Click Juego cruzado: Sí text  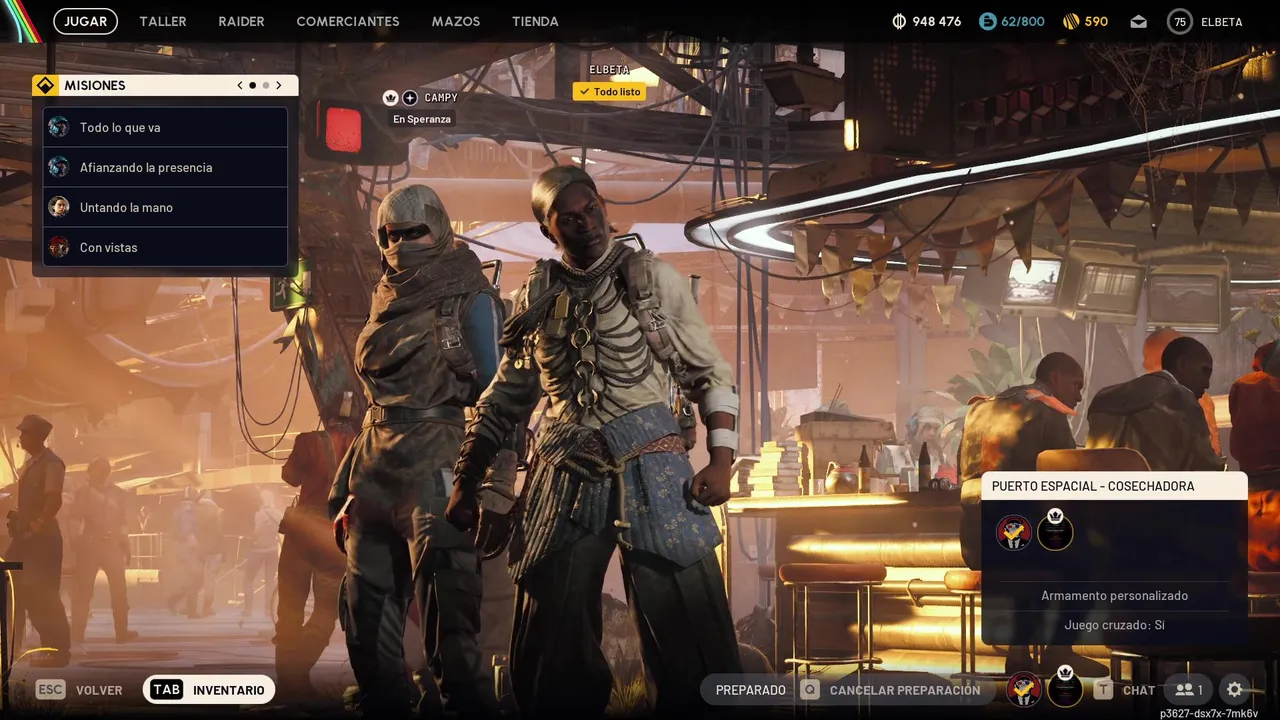point(1114,625)
